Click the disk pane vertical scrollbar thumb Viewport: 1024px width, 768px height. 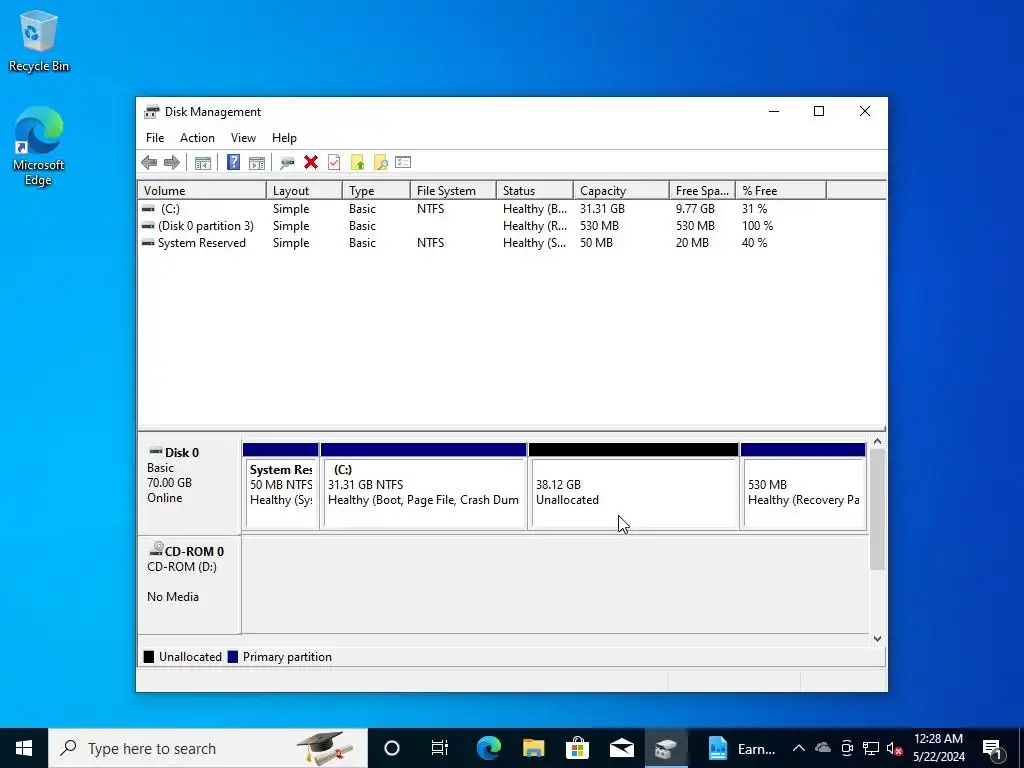(877, 509)
